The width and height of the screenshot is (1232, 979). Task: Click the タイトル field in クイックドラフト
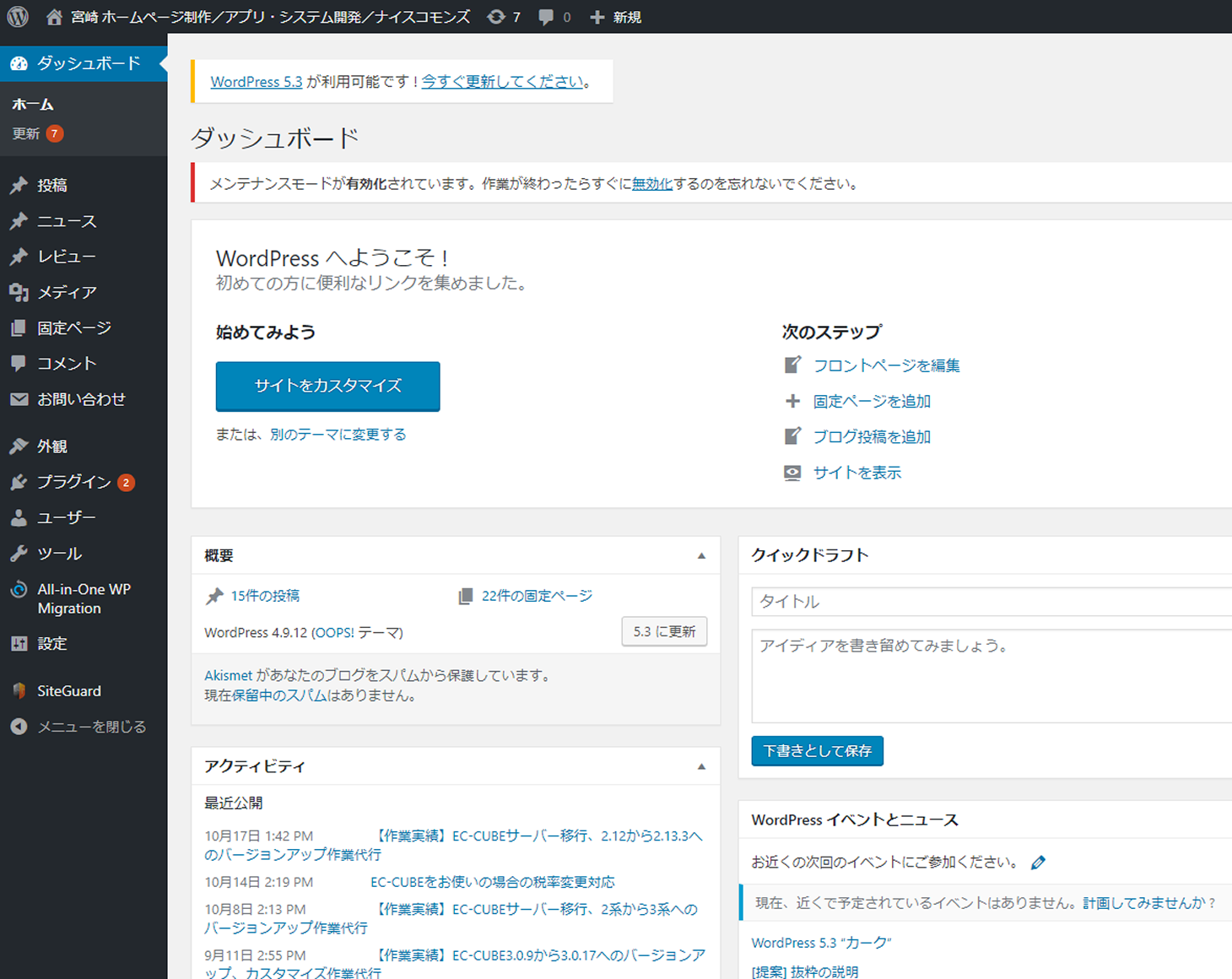(x=992, y=602)
